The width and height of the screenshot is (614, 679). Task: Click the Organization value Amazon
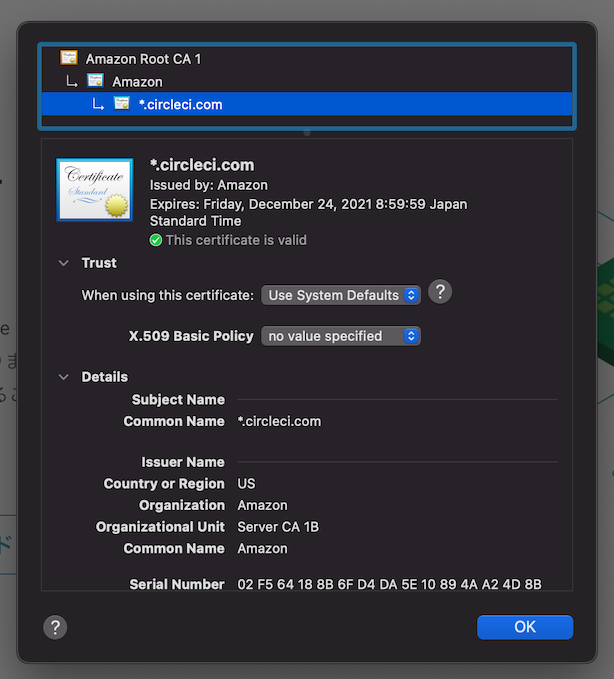(262, 505)
